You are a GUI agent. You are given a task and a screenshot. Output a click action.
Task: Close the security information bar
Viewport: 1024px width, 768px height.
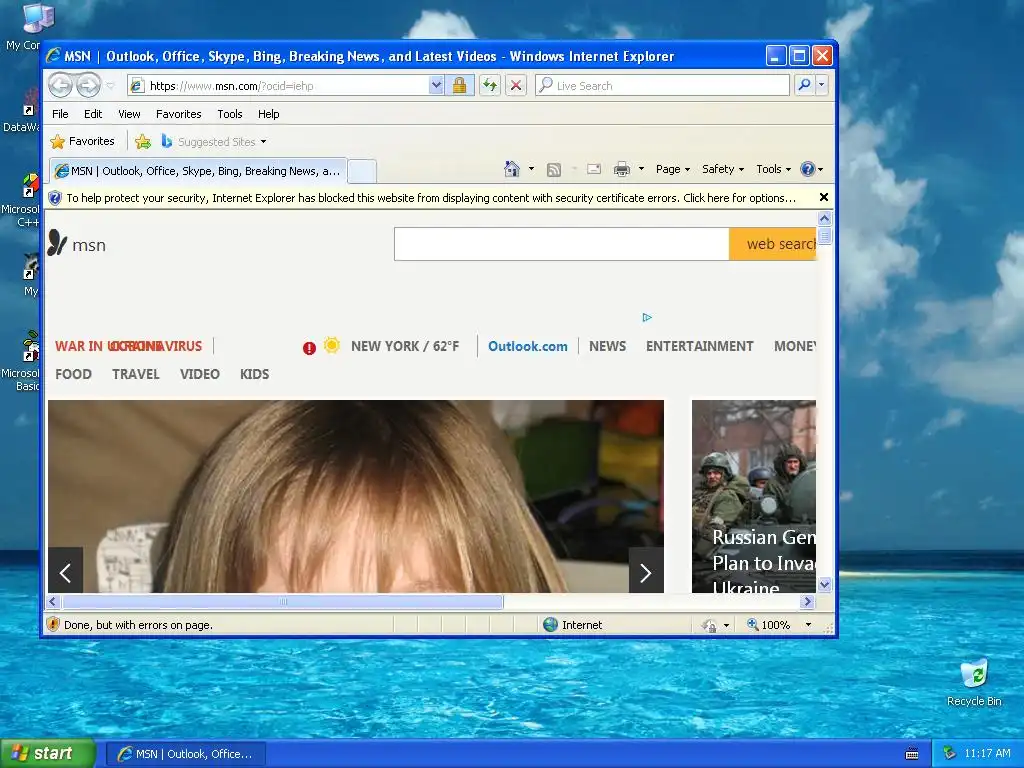pyautogui.click(x=824, y=197)
